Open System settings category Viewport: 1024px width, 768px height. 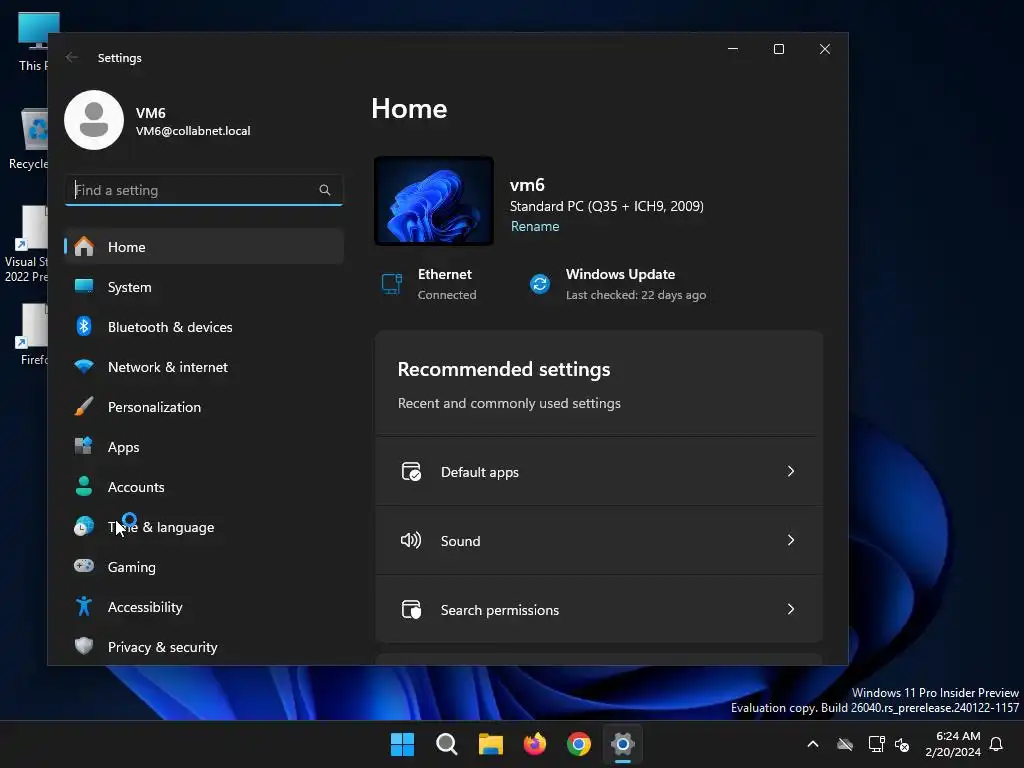click(204, 287)
